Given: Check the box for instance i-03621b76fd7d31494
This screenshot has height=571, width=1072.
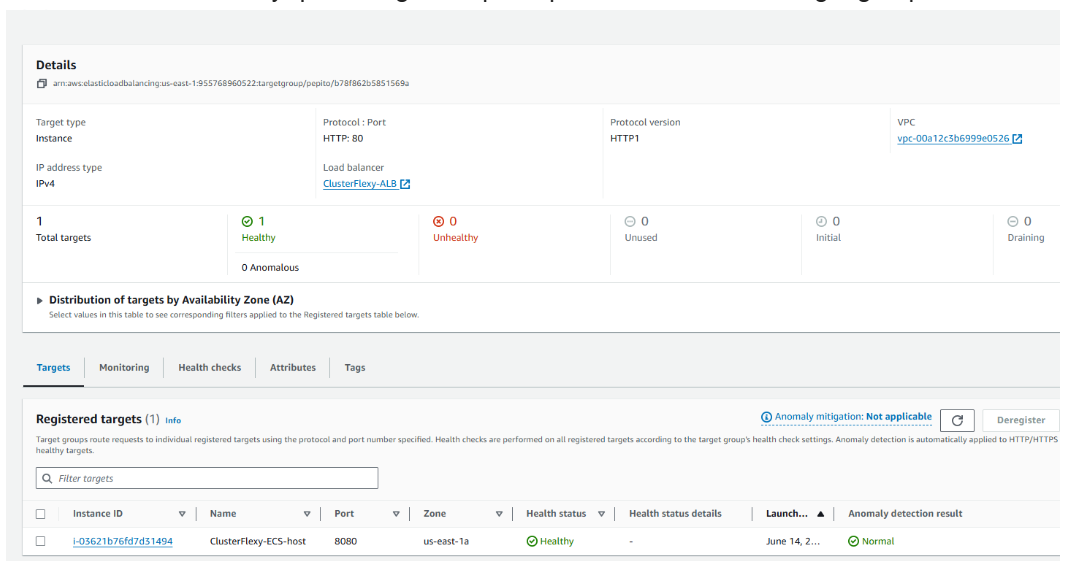Looking at the screenshot, I should coord(41,541).
